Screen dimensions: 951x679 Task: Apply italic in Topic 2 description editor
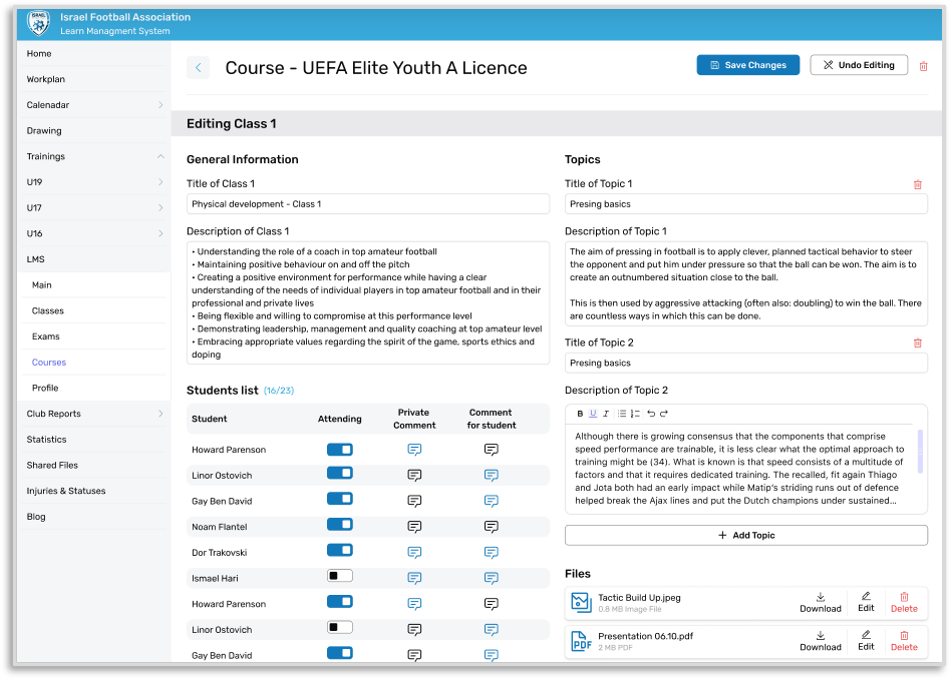605,413
